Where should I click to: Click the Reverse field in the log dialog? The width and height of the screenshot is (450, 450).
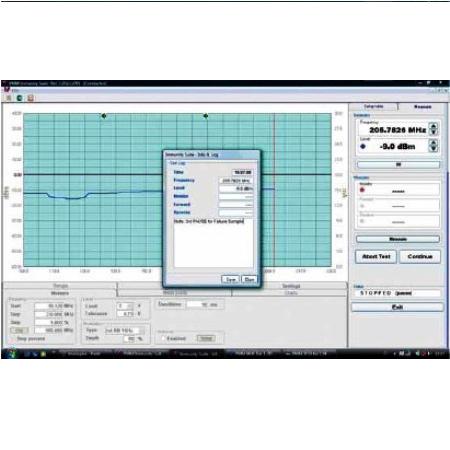click(236, 213)
